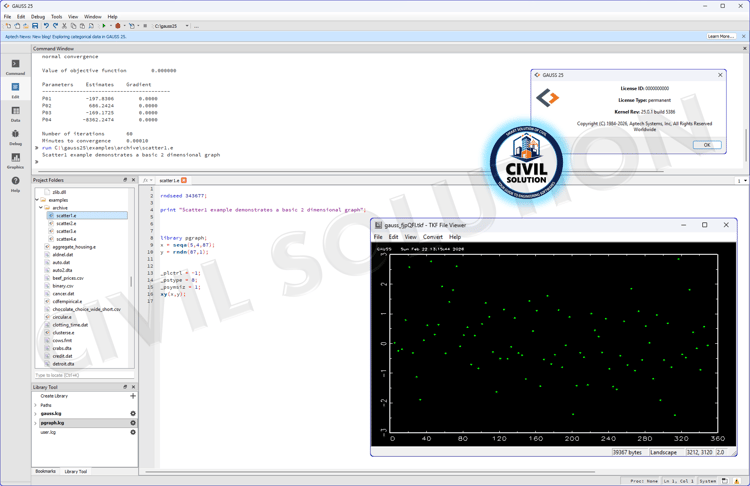Open the Debug menu in GAUSS
The height and width of the screenshot is (486, 750).
[x=38, y=16]
